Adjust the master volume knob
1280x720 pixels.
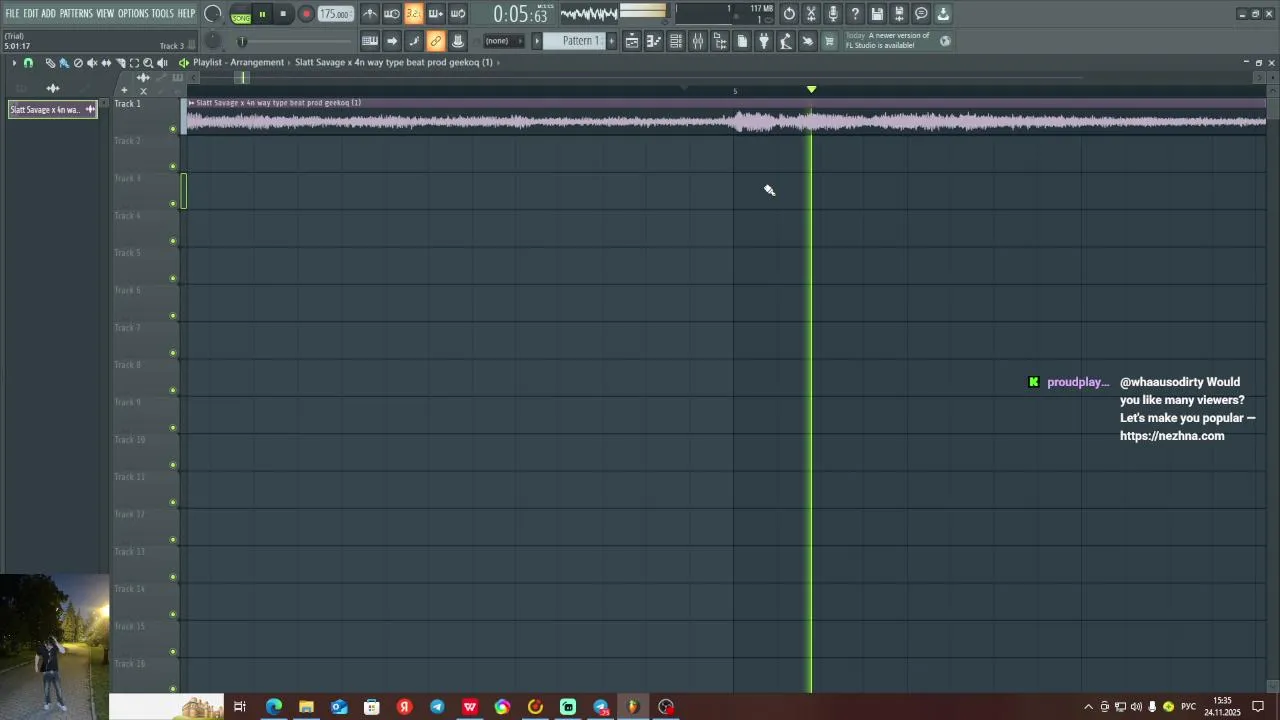pyautogui.click(x=212, y=14)
